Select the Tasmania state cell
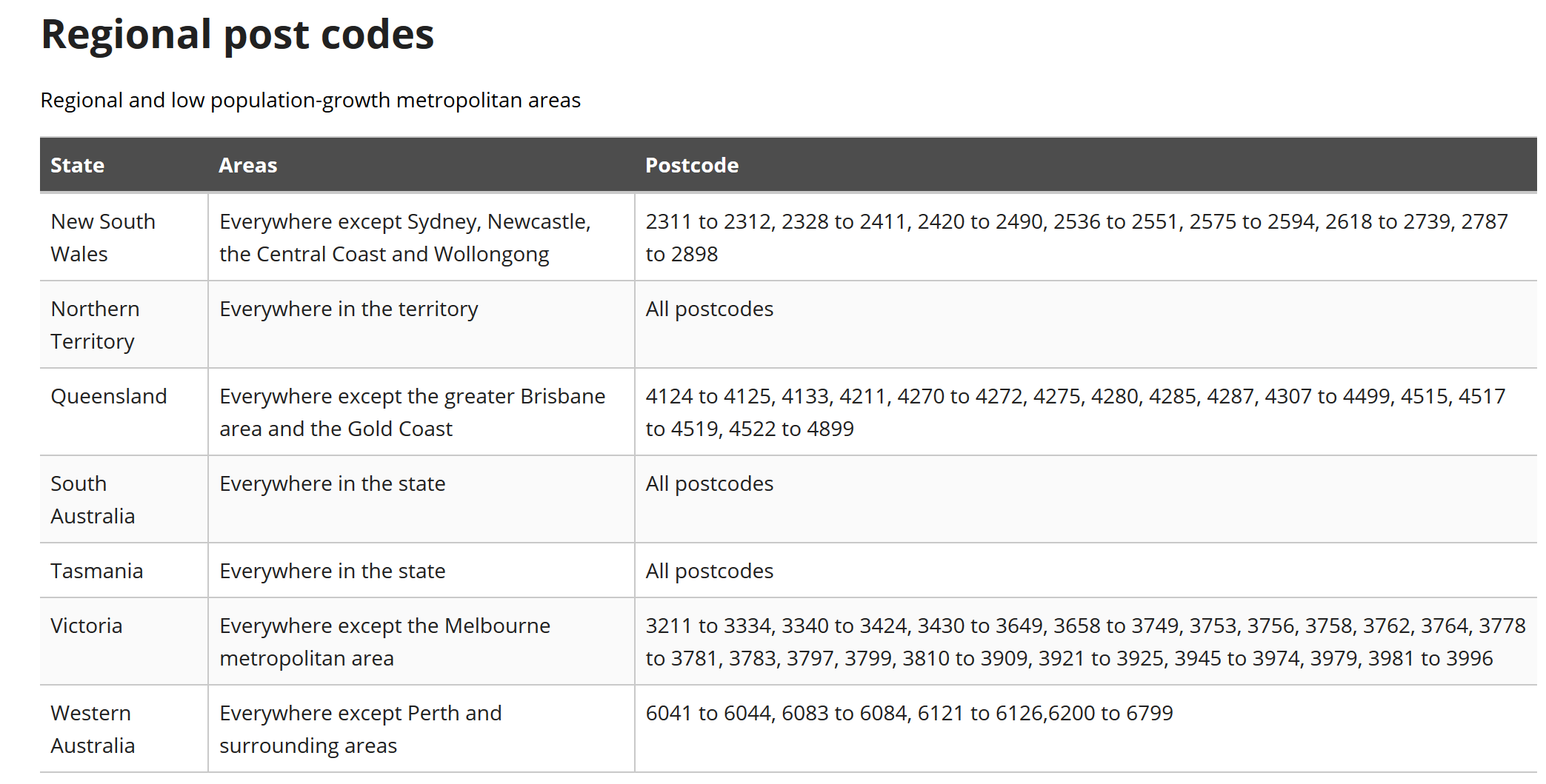The image size is (1546, 784). (124, 570)
